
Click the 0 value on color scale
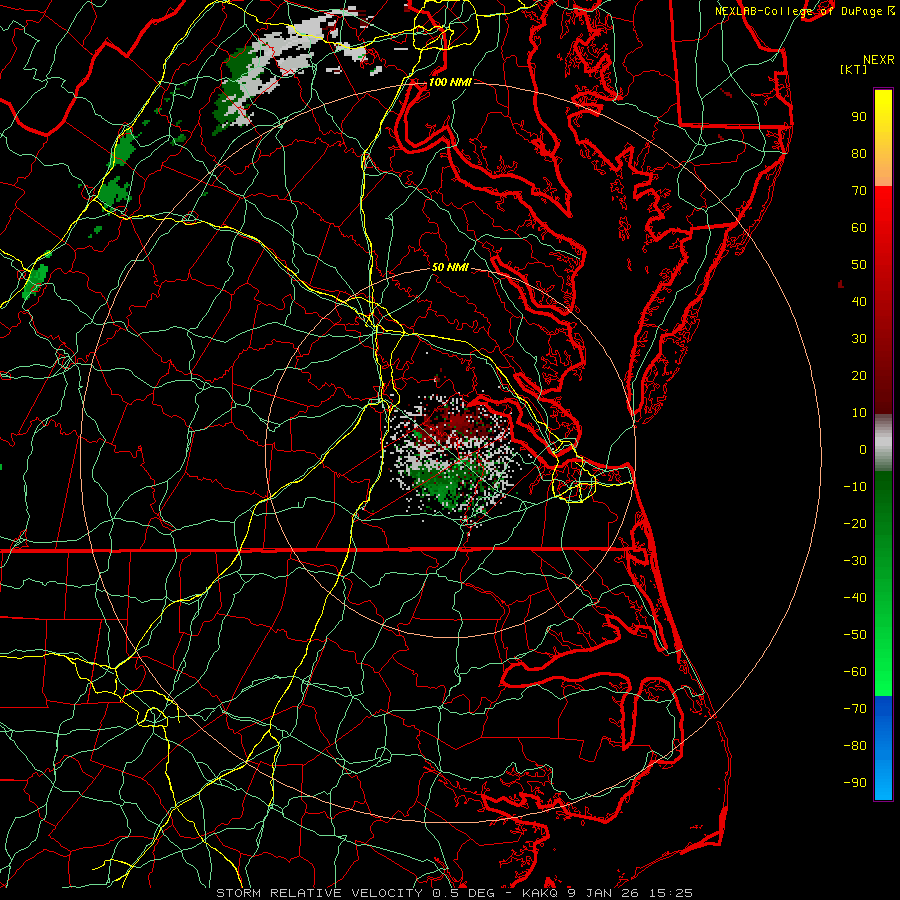pos(863,450)
